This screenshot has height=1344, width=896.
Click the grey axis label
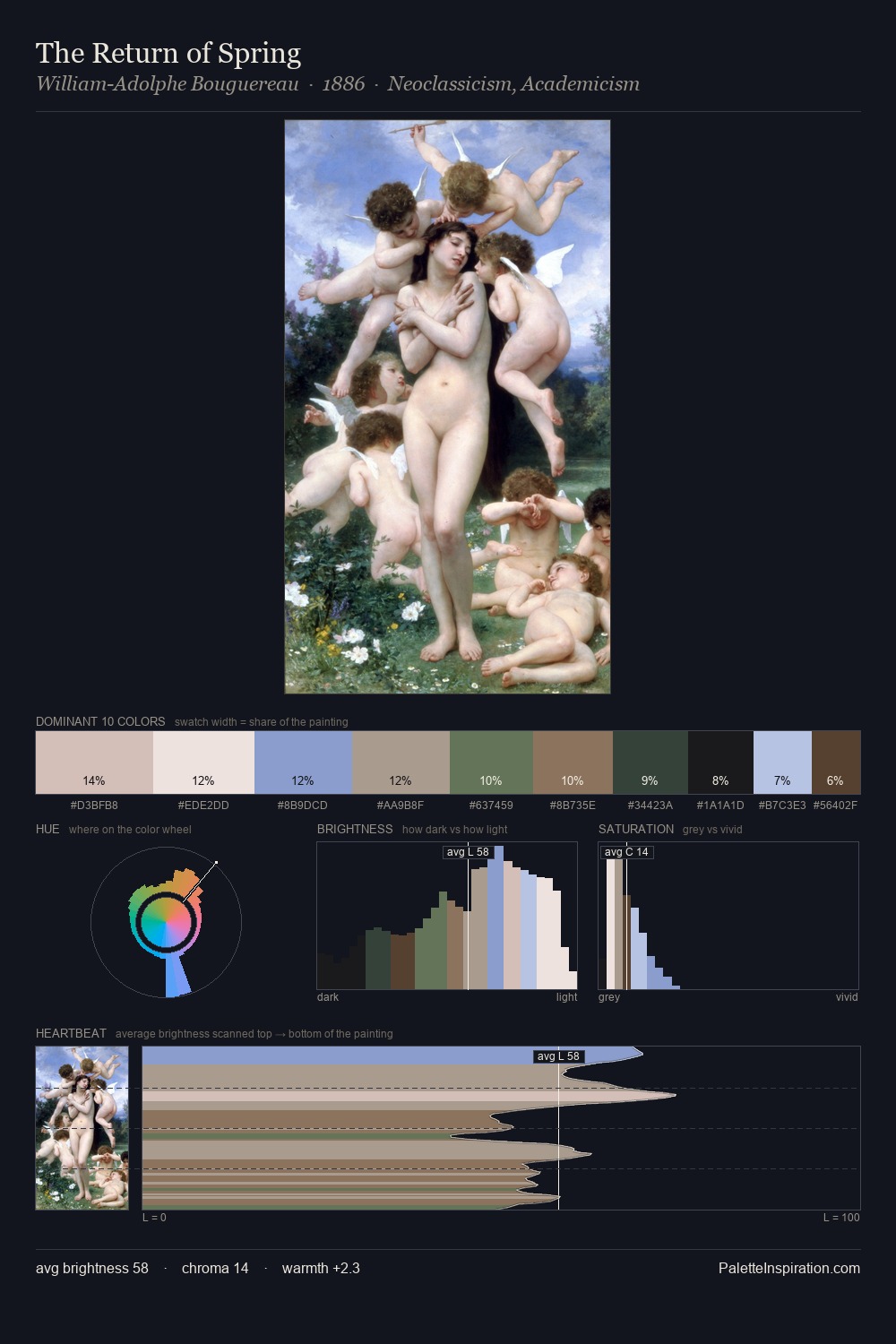609,997
